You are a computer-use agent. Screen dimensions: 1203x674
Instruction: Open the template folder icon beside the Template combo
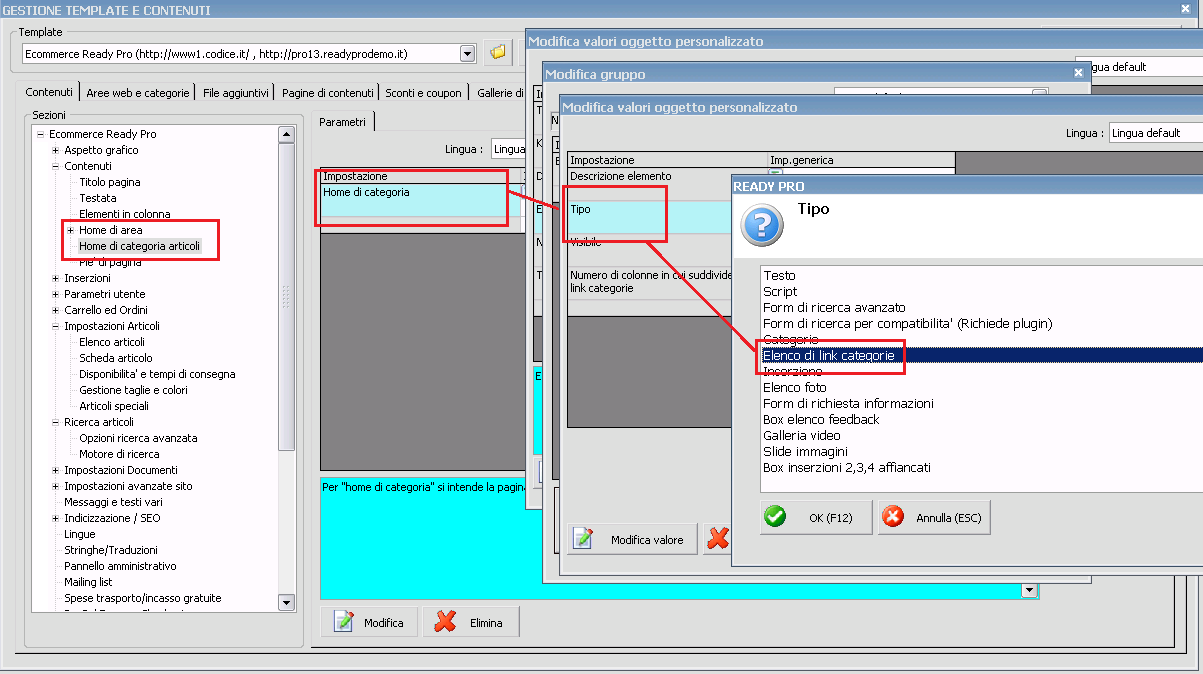click(496, 53)
